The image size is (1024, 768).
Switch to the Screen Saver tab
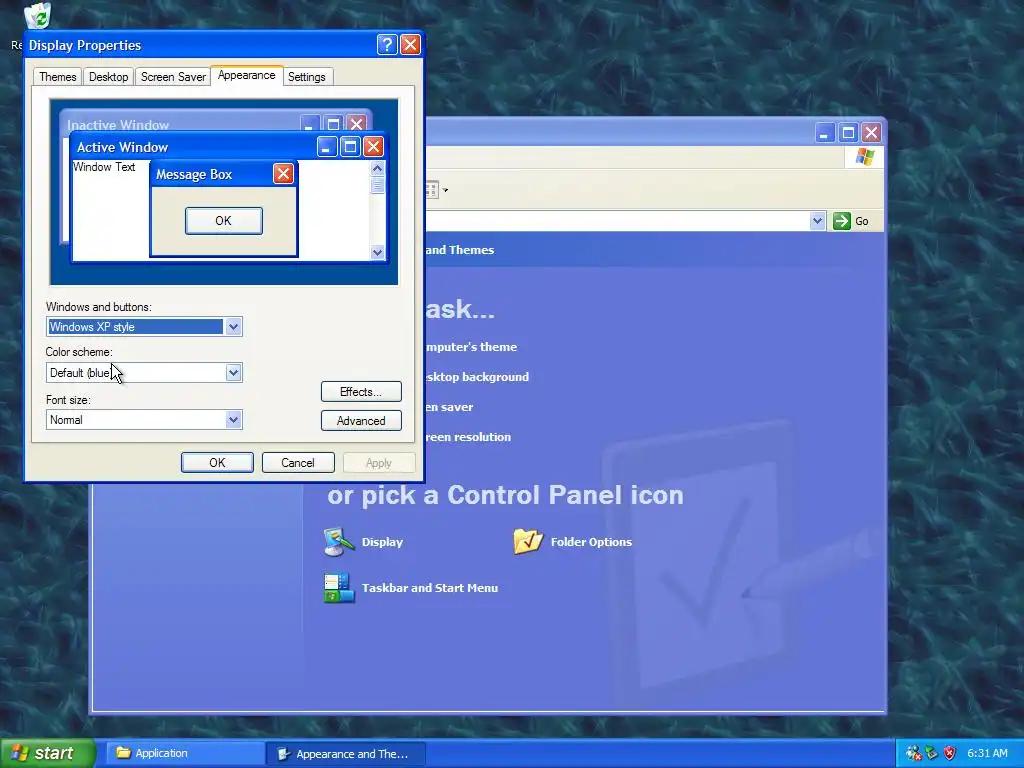click(x=173, y=77)
